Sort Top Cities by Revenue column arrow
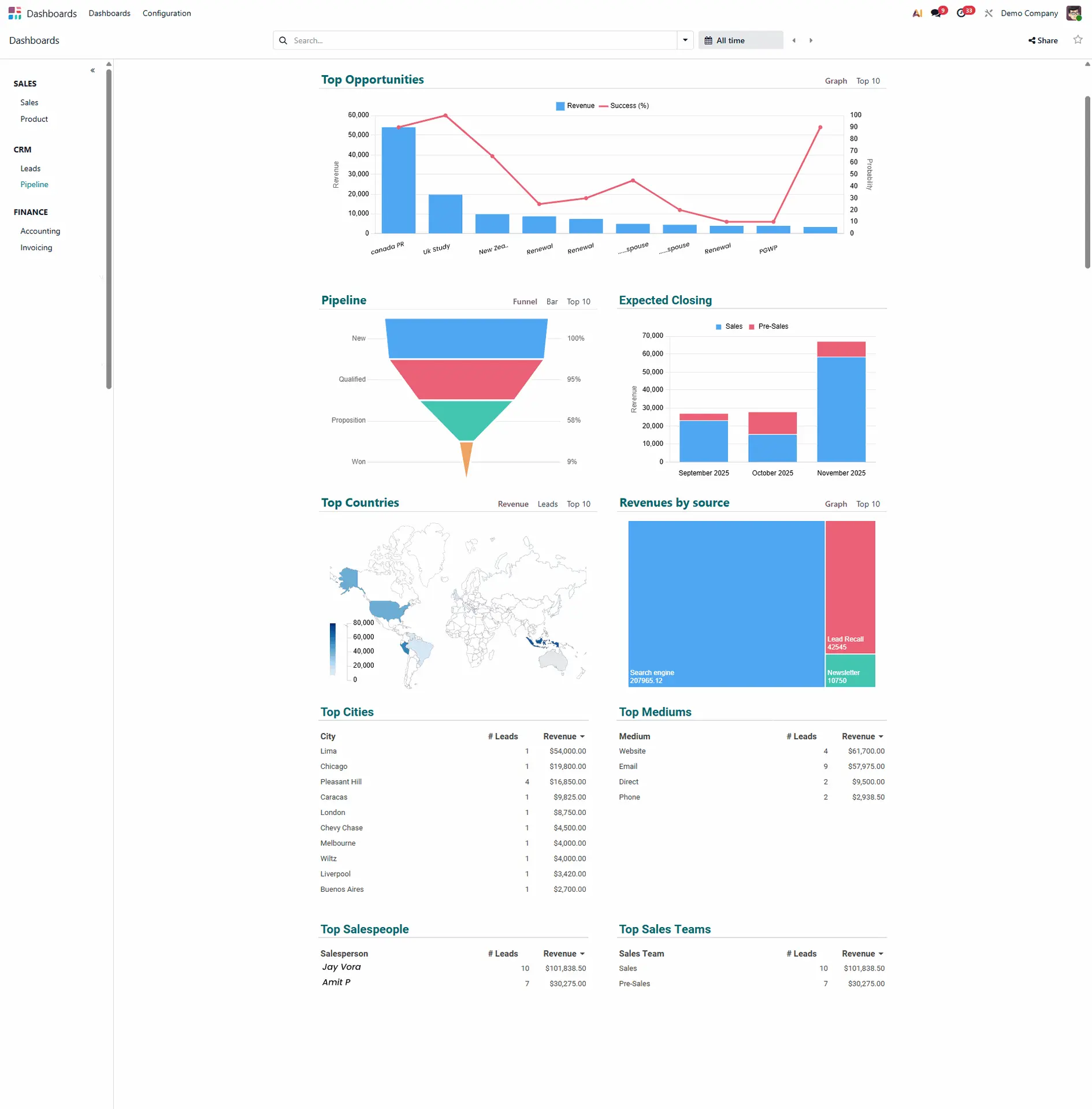This screenshot has width=1092, height=1109. pos(582,736)
